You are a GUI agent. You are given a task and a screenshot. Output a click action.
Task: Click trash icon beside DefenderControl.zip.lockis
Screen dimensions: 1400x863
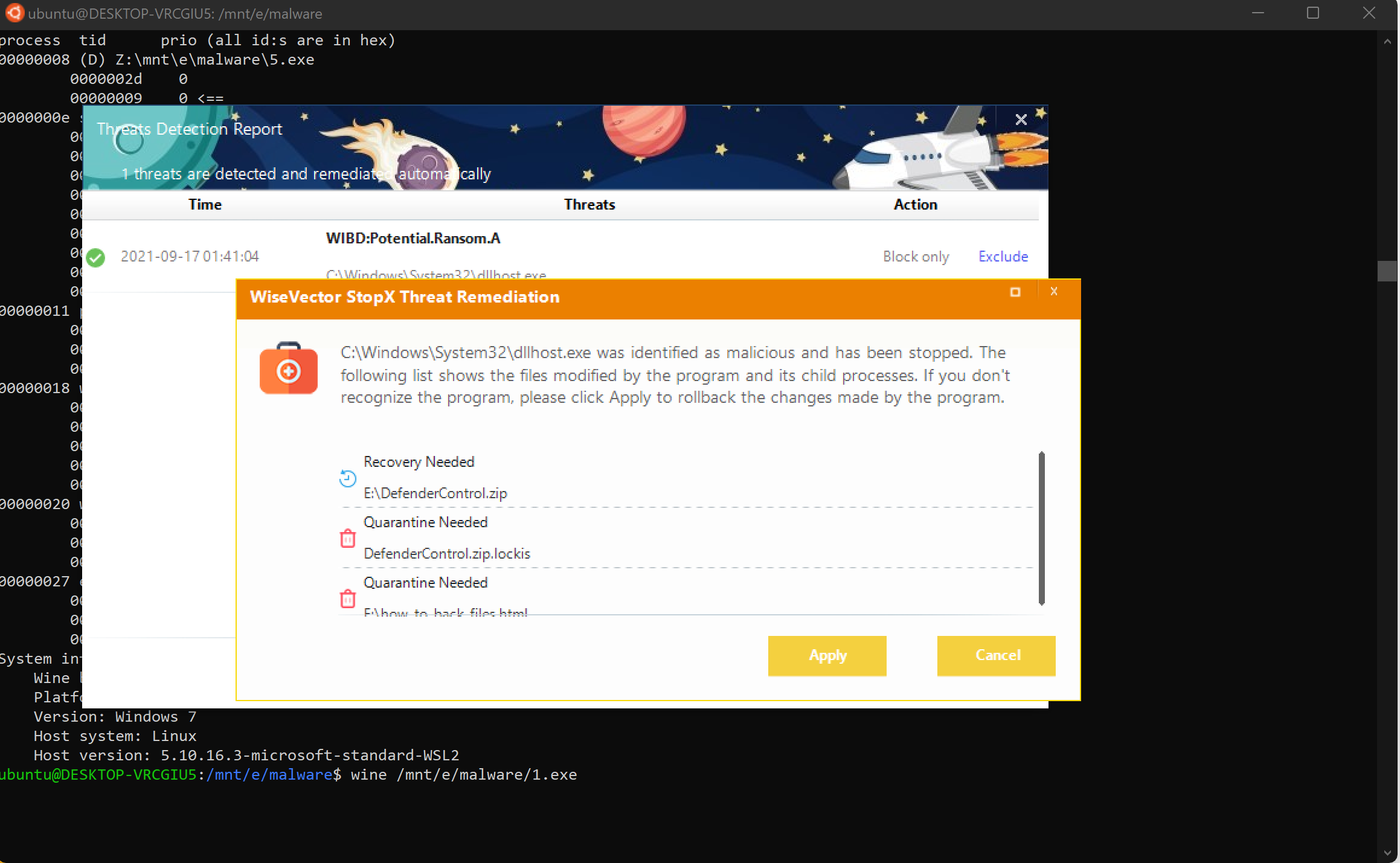point(348,538)
